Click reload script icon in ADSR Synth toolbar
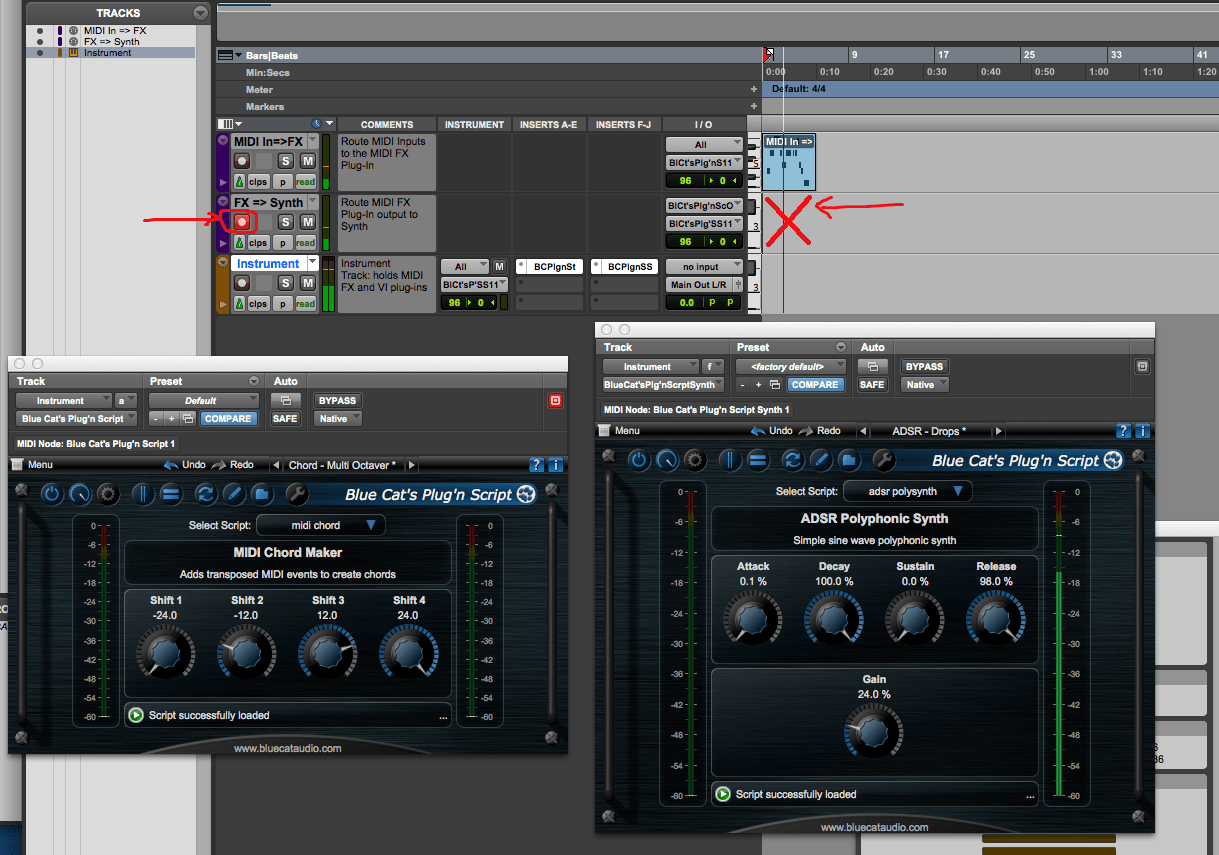Image resolution: width=1219 pixels, height=855 pixels. (793, 459)
